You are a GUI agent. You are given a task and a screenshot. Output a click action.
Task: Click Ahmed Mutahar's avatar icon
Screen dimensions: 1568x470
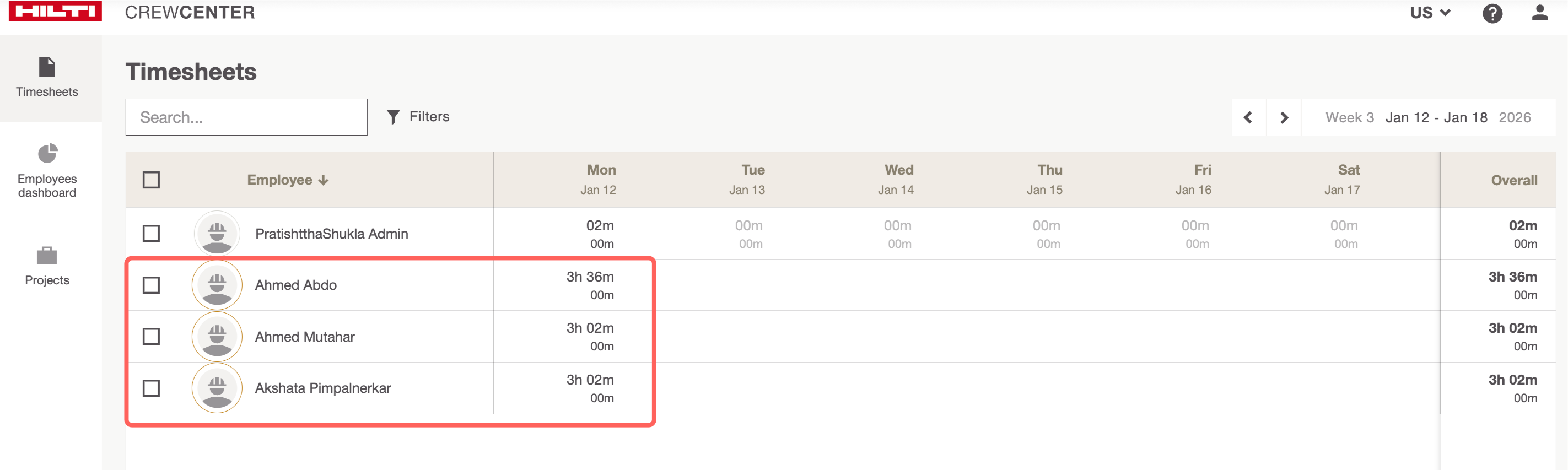217,337
